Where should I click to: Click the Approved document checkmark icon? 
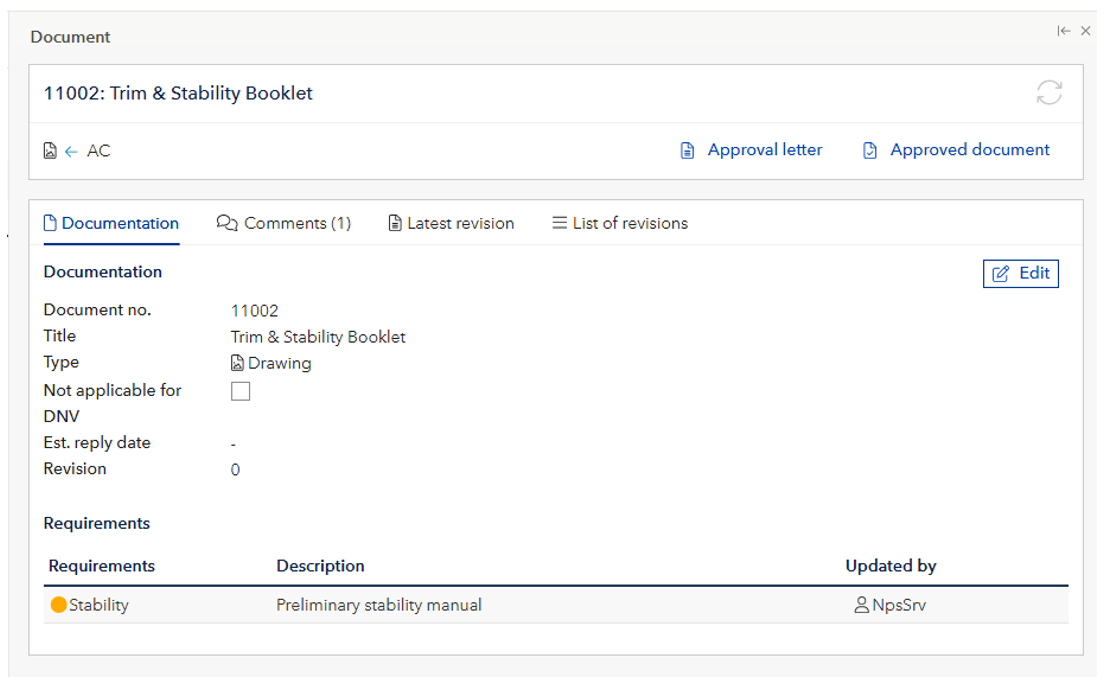[x=870, y=151]
